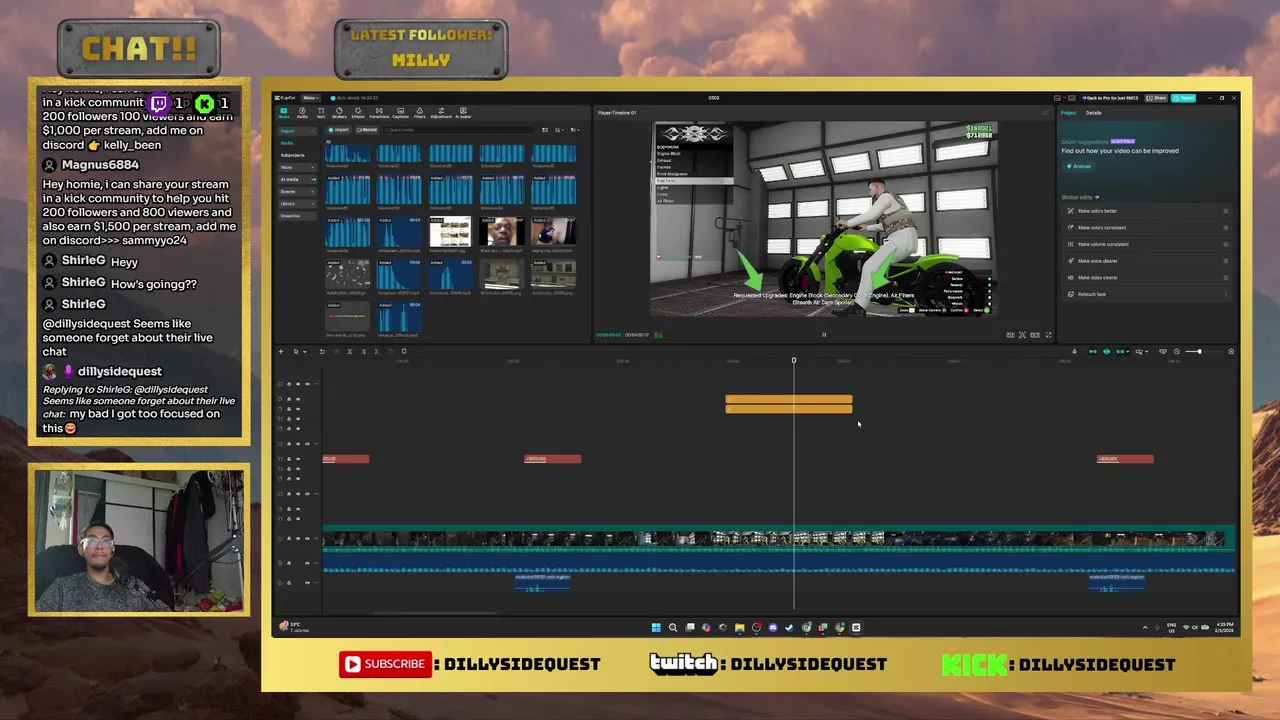Image resolution: width=1280 pixels, height=720 pixels.
Task: Expand the Spaces section
Action: pos(297,191)
